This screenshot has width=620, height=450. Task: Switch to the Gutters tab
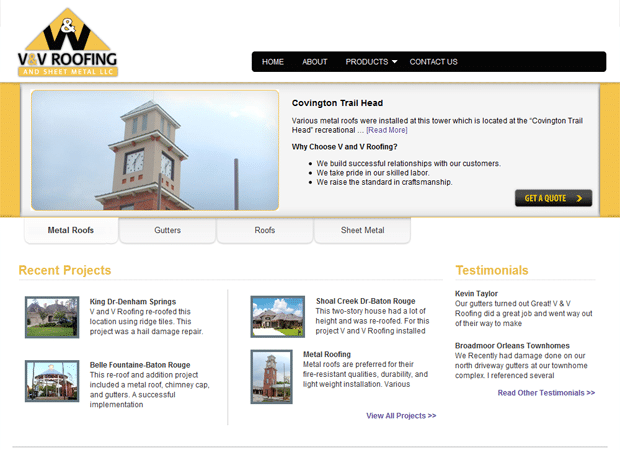(x=167, y=230)
